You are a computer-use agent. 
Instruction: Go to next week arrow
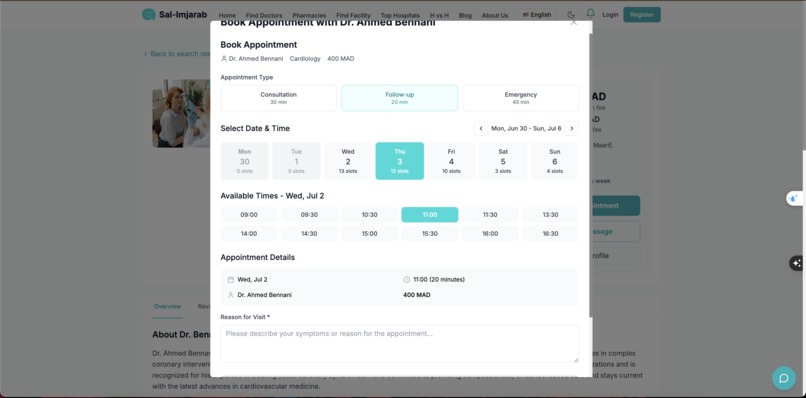pyautogui.click(x=572, y=129)
